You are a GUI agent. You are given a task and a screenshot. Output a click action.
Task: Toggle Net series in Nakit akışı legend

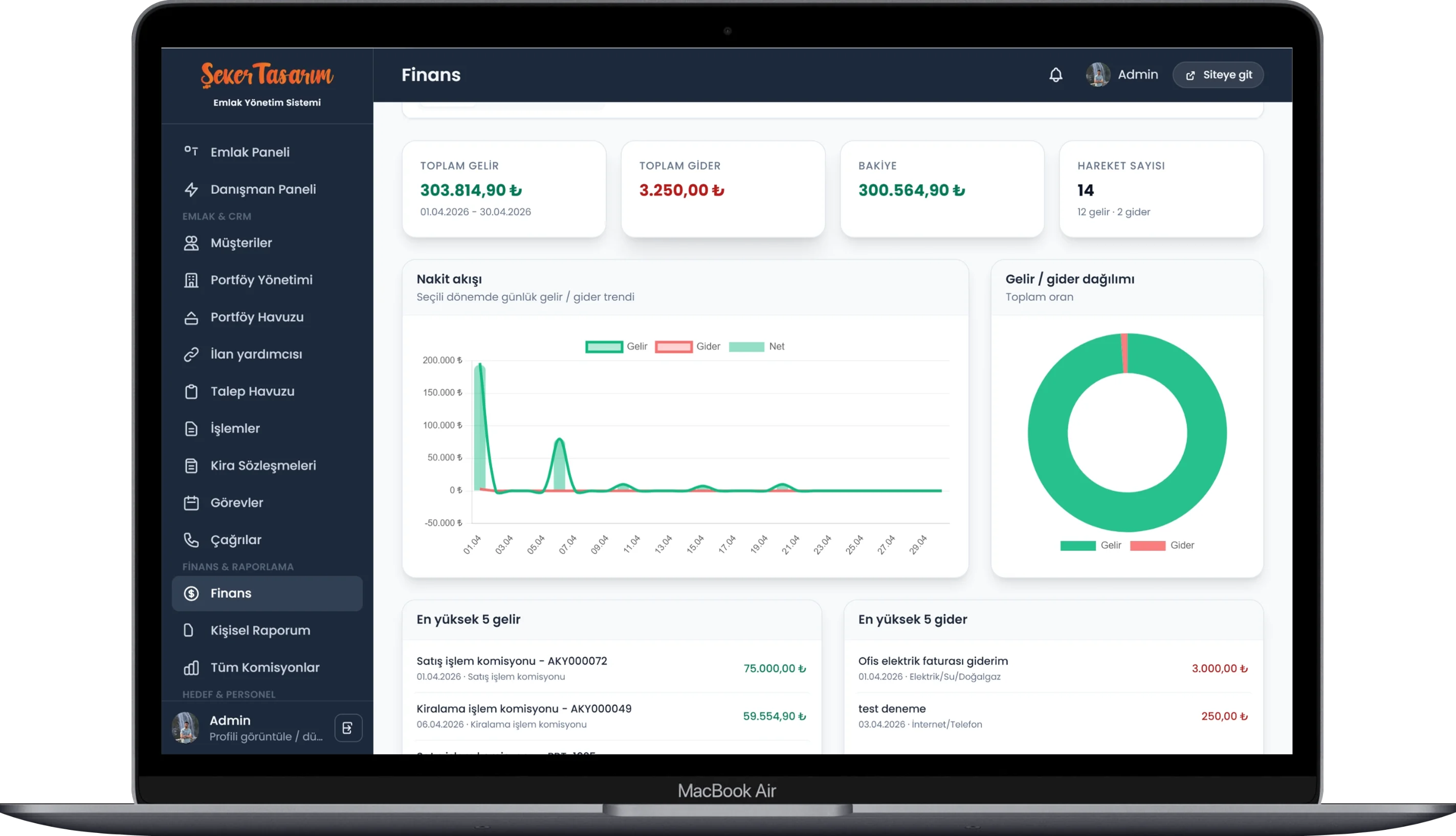click(756, 347)
